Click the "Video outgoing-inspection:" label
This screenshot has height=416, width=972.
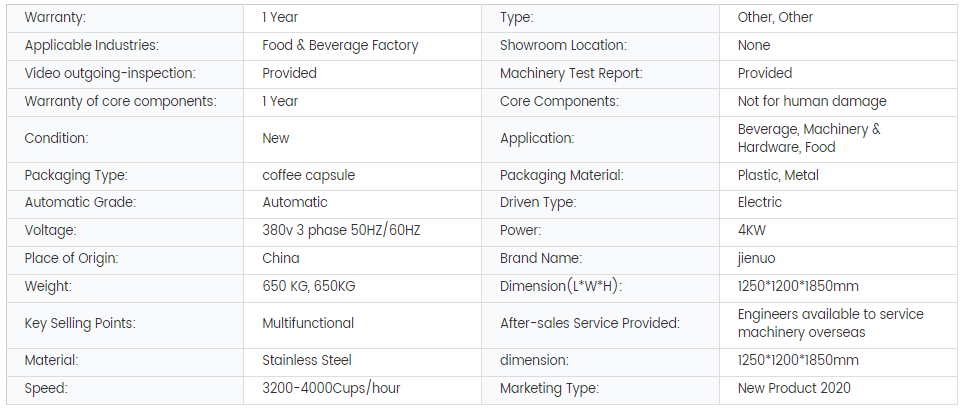[109, 74]
